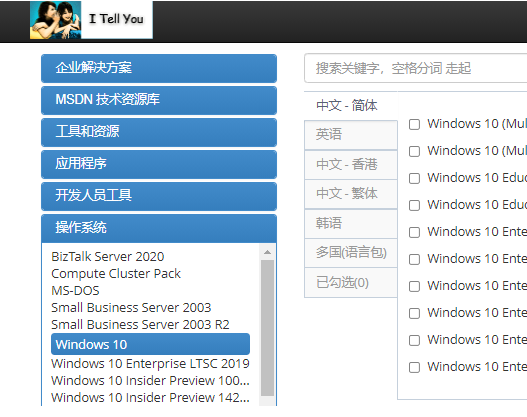Check the first Windows 10 (Mul... checkbox
527x417 pixels.
414,124
